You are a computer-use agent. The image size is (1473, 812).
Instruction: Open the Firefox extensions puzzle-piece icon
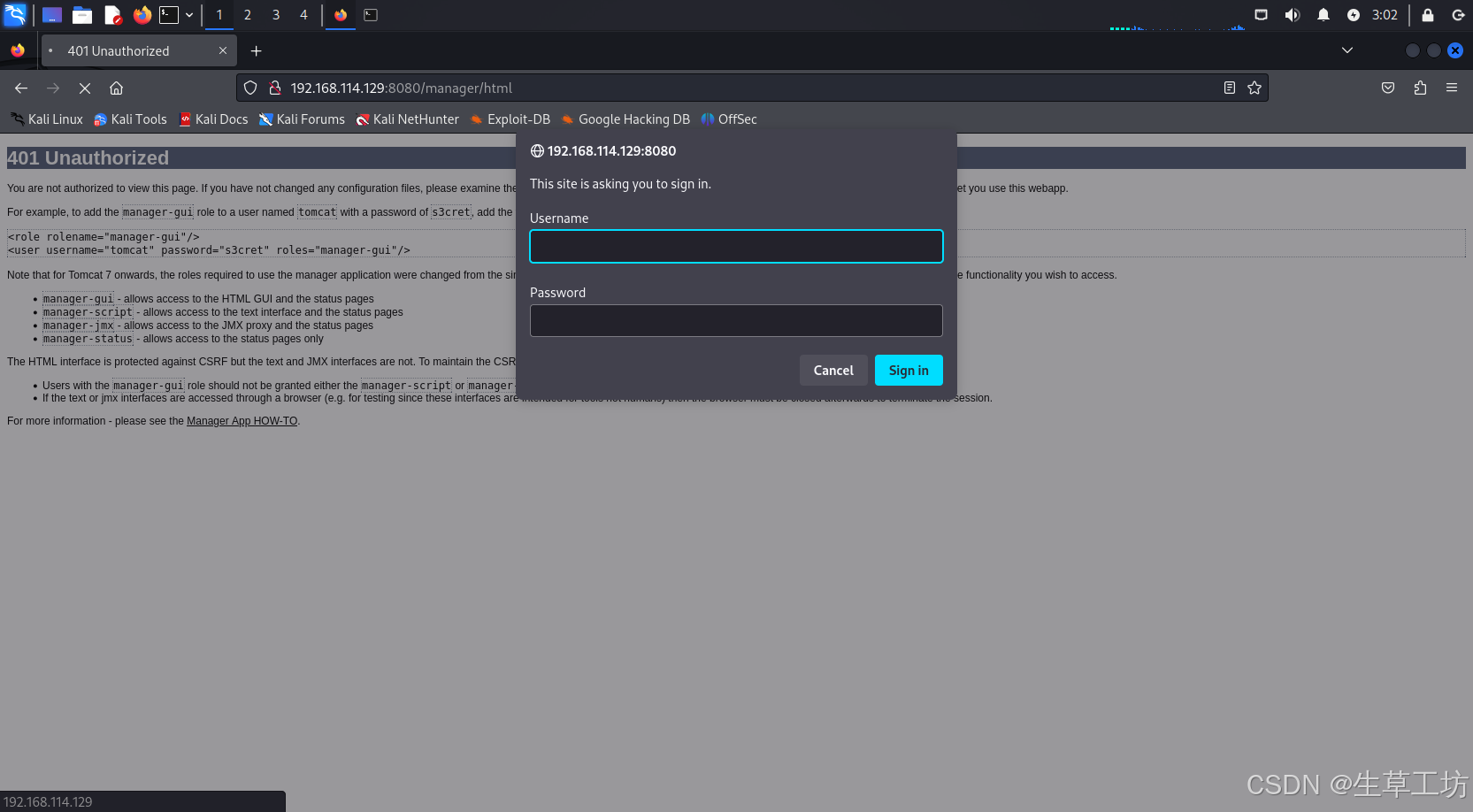tap(1420, 88)
